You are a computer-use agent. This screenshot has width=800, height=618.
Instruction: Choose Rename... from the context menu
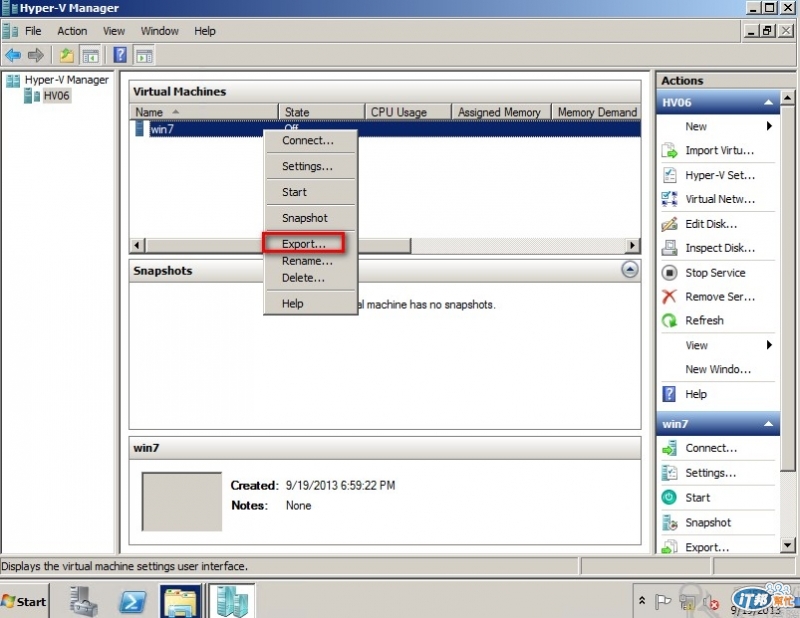(310, 261)
